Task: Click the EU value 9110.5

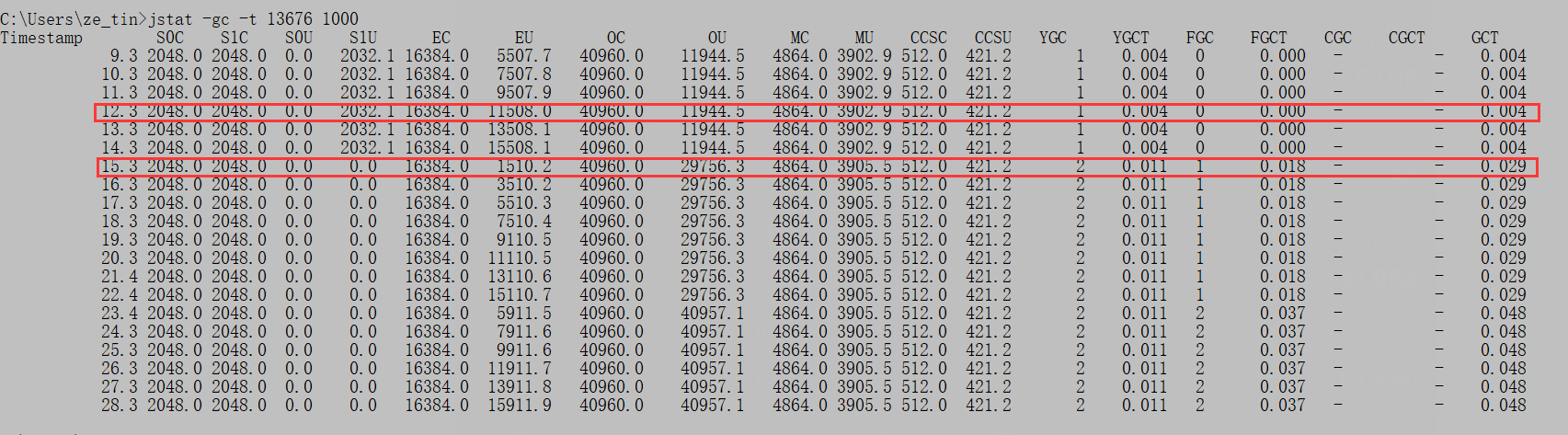Action: (524, 240)
